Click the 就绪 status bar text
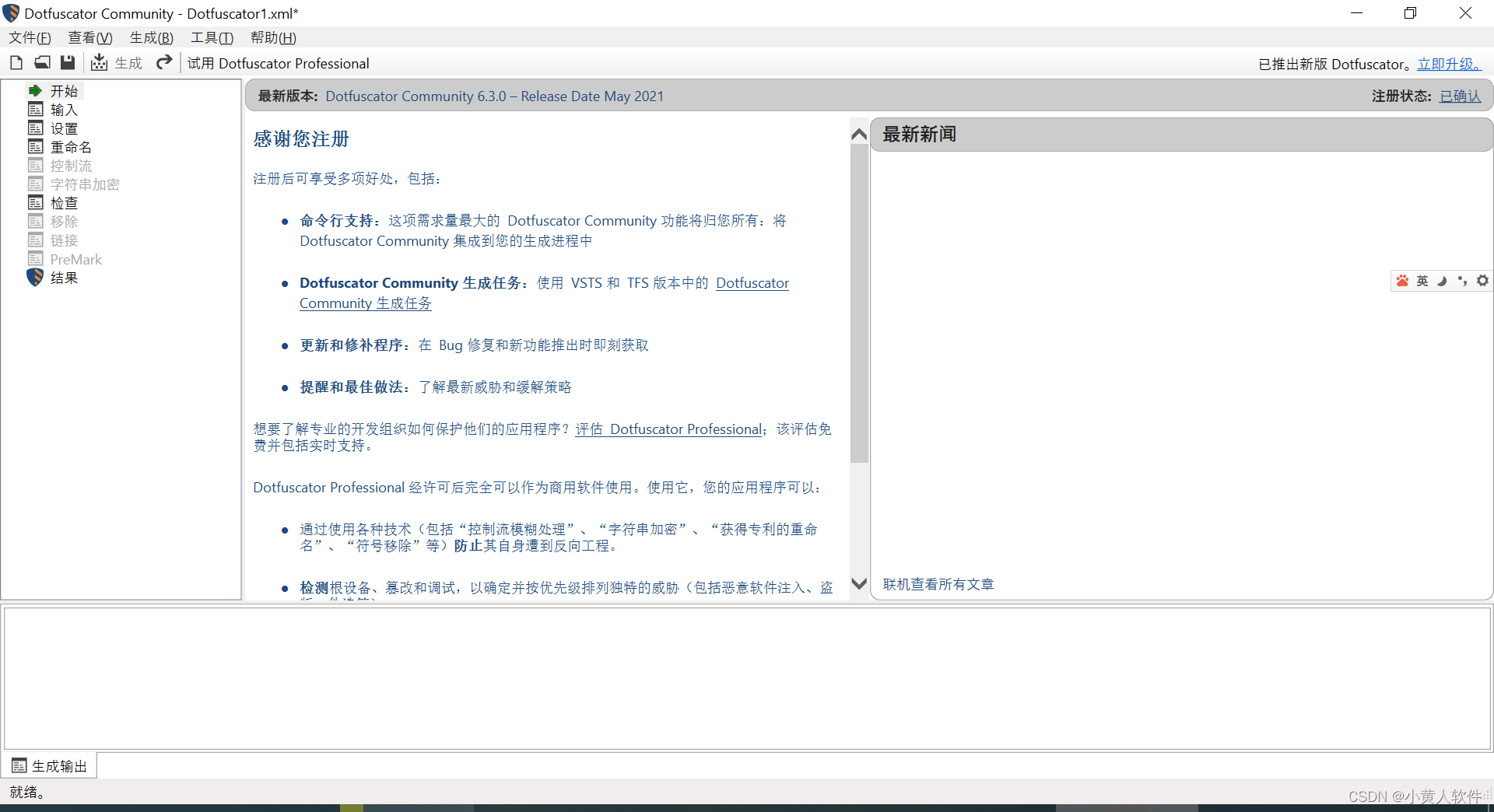The width and height of the screenshot is (1494, 812). tap(27, 793)
